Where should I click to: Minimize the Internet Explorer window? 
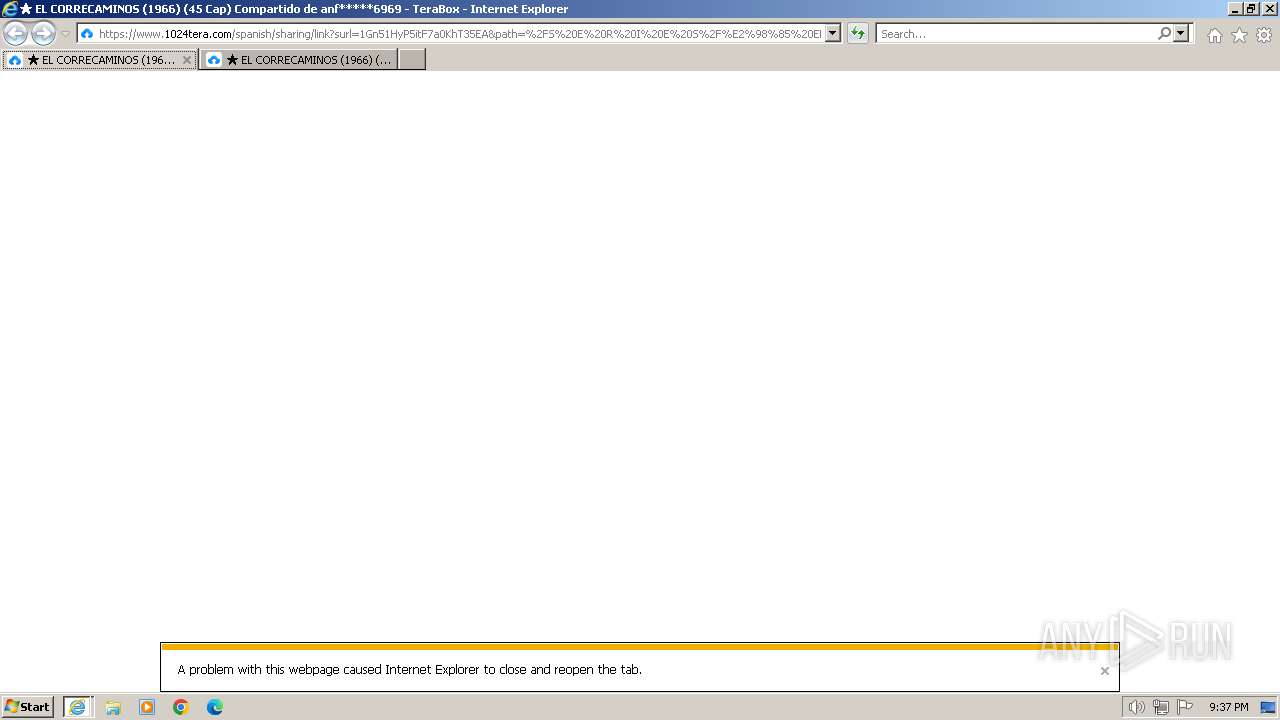click(1234, 9)
